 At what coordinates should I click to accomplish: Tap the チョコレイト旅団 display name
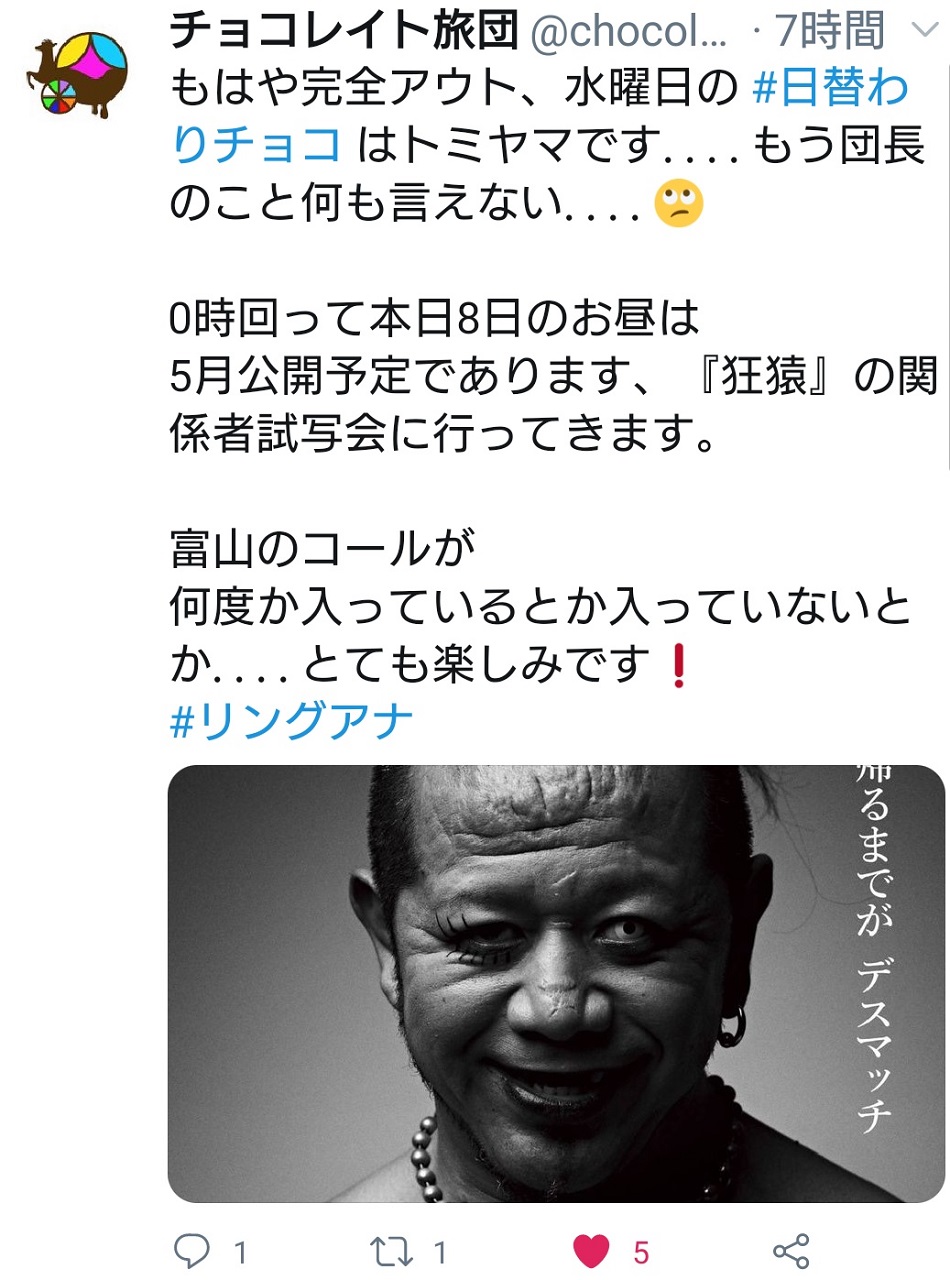click(343, 33)
